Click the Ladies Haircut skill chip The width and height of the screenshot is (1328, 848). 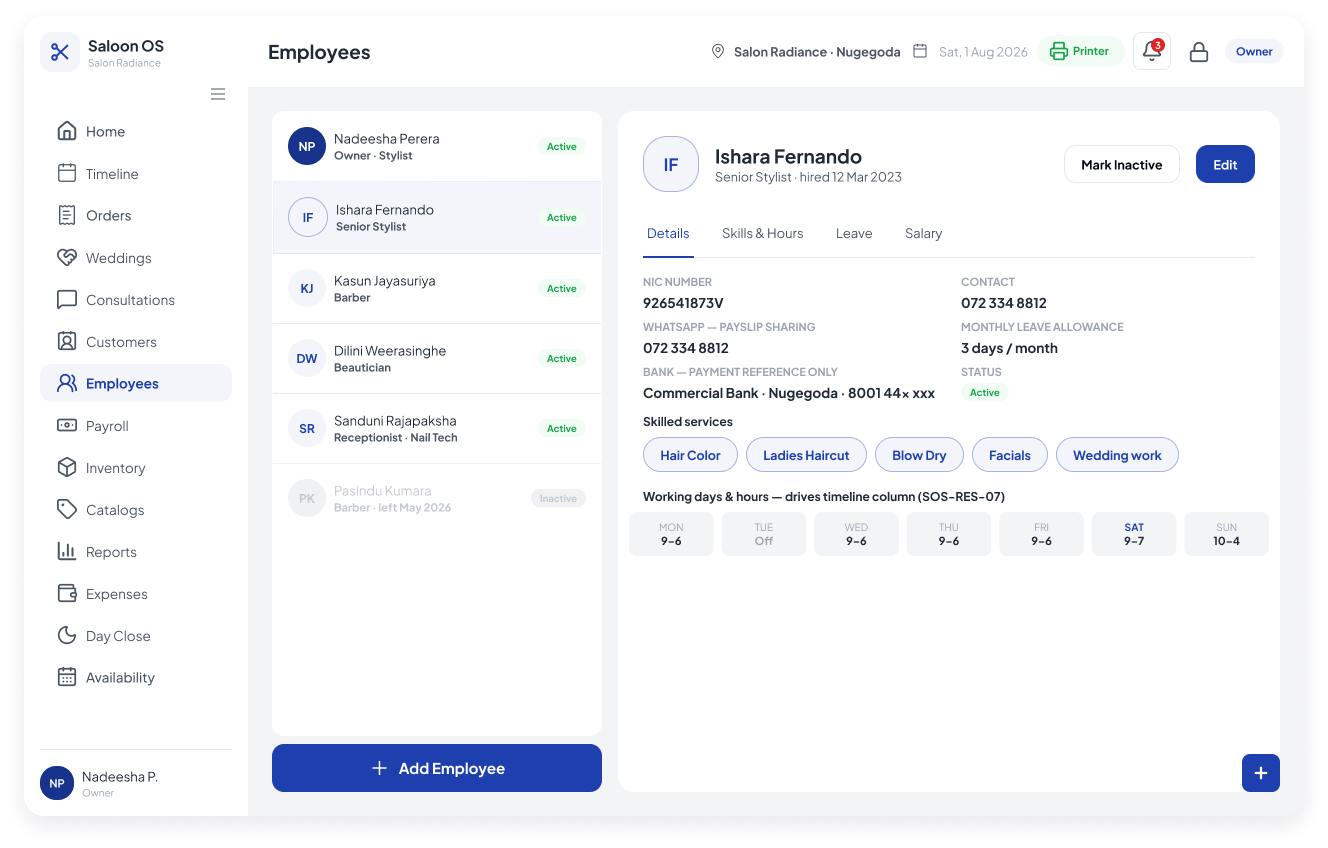[x=806, y=455]
